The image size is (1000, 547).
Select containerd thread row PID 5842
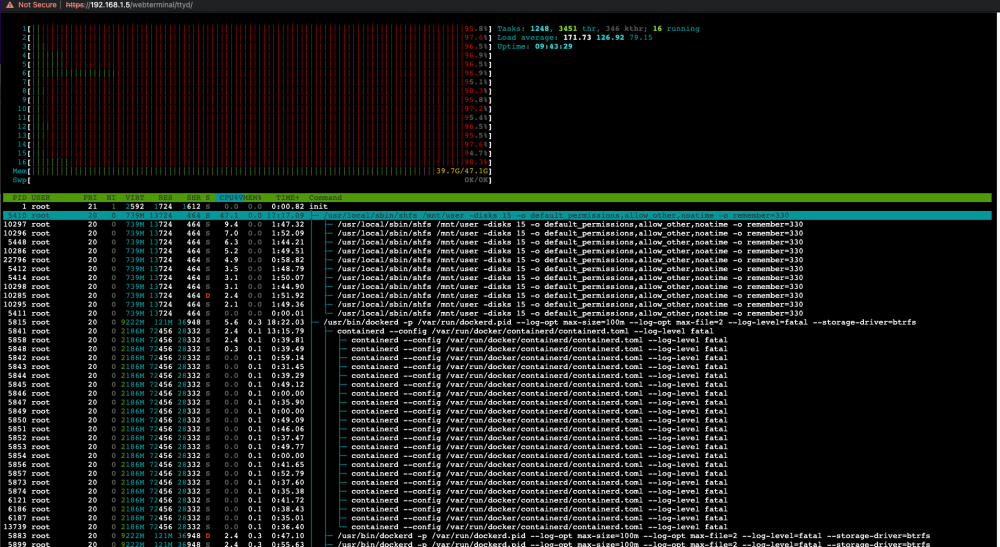(497, 358)
